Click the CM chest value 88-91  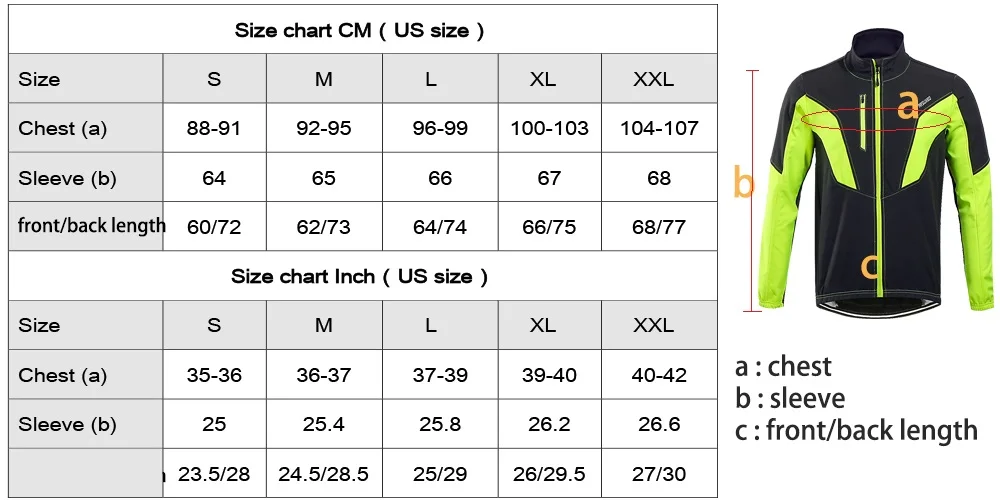point(214,128)
